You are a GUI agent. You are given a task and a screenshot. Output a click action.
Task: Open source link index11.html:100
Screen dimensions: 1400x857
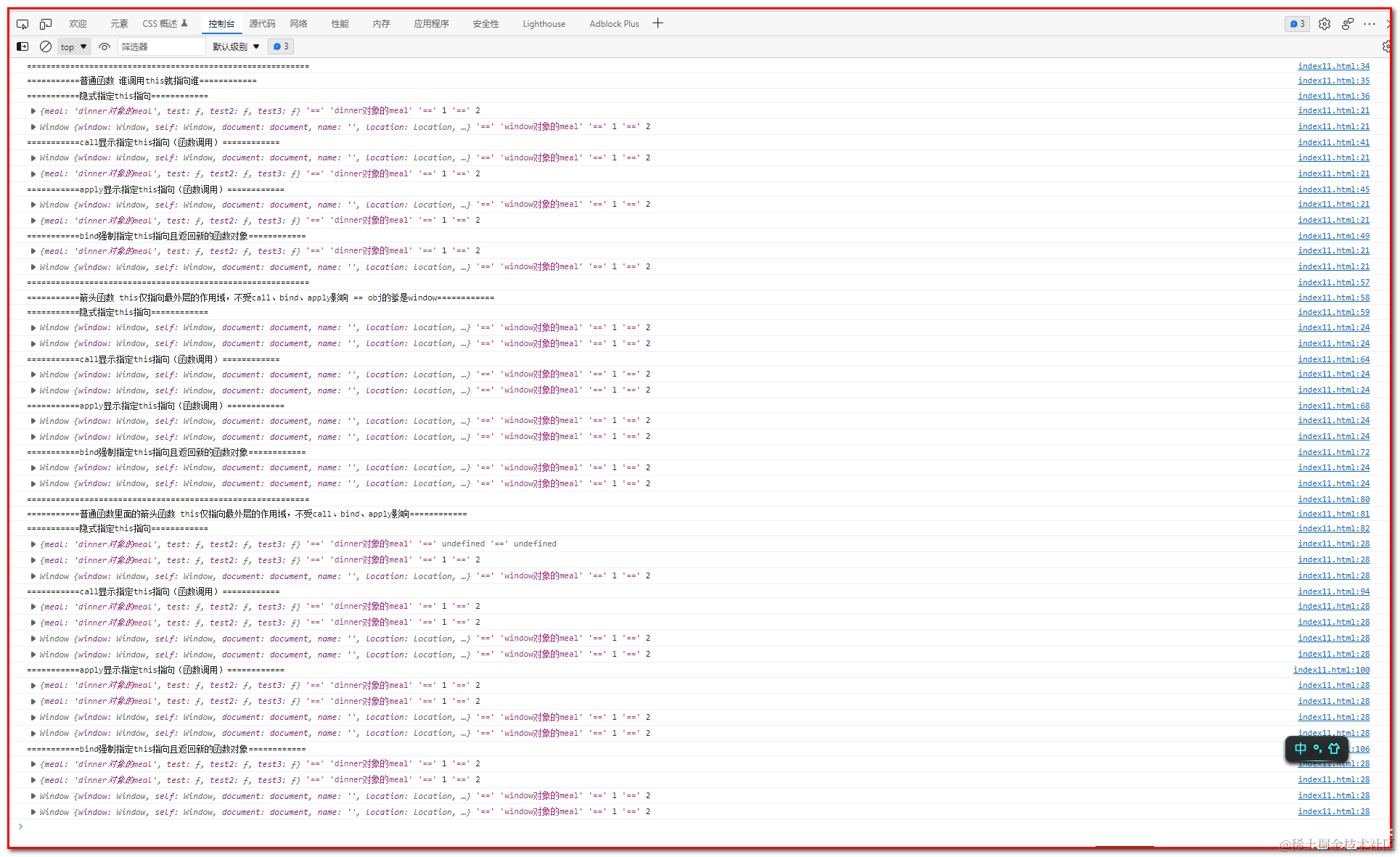click(1331, 670)
